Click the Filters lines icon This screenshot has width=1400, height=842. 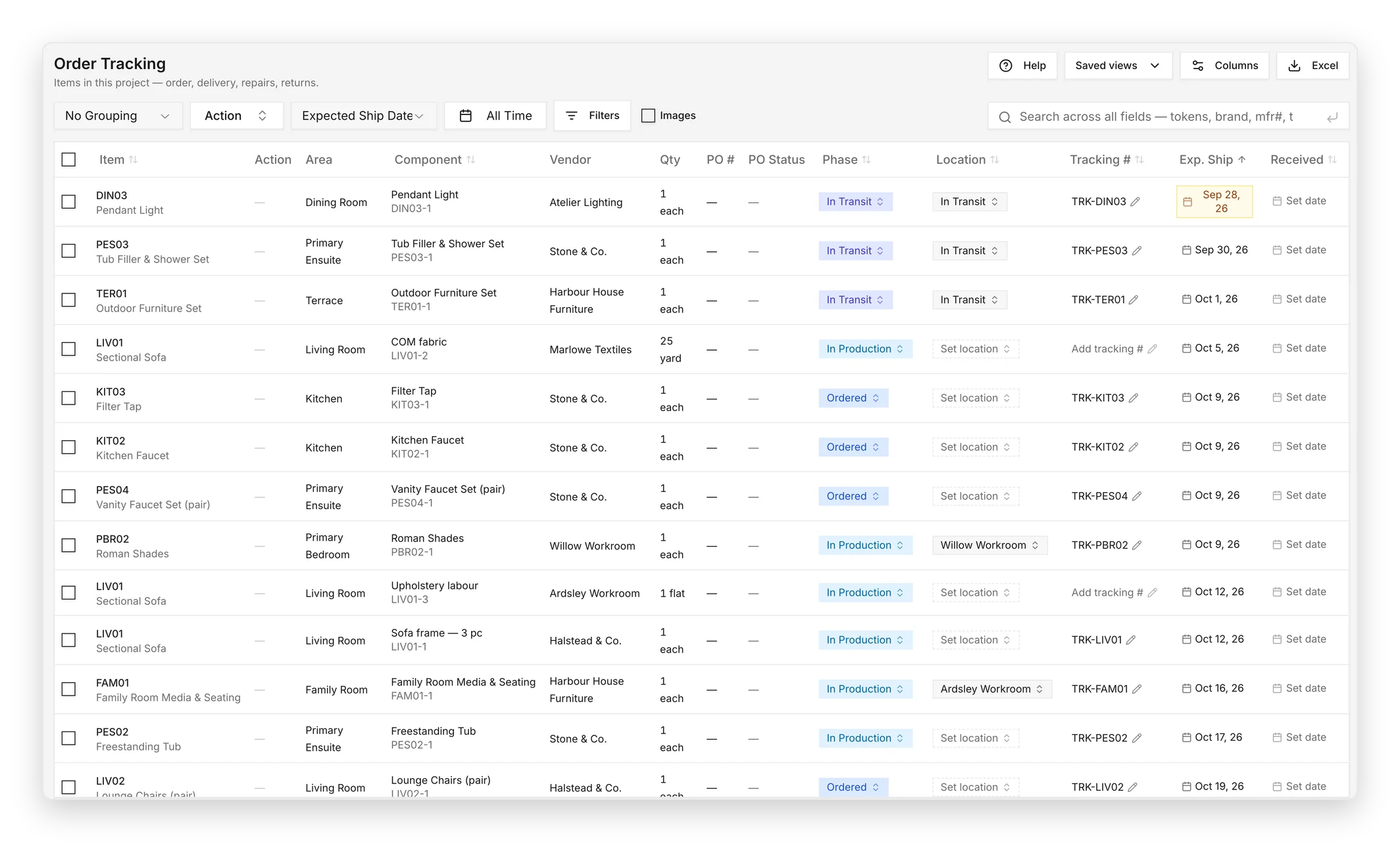(572, 116)
